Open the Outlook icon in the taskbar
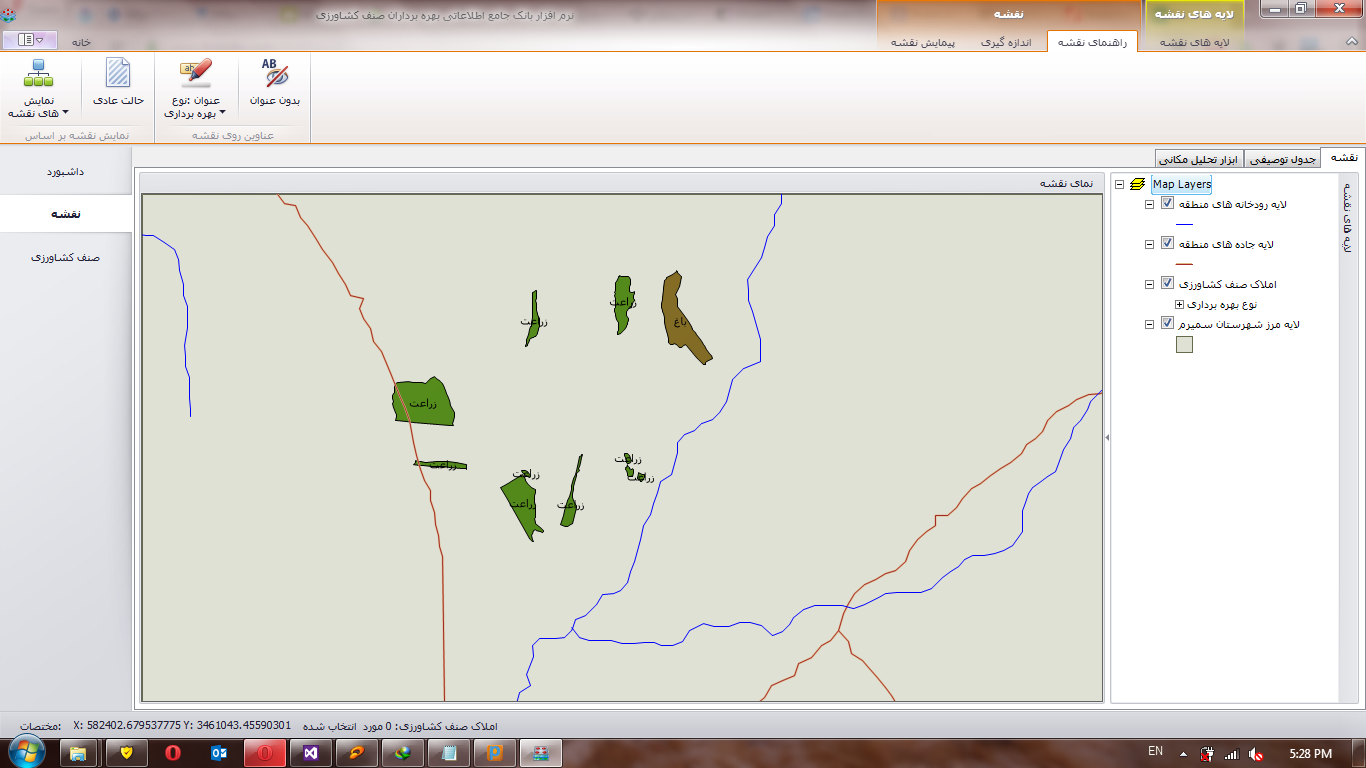The image size is (1366, 768). (x=219, y=752)
